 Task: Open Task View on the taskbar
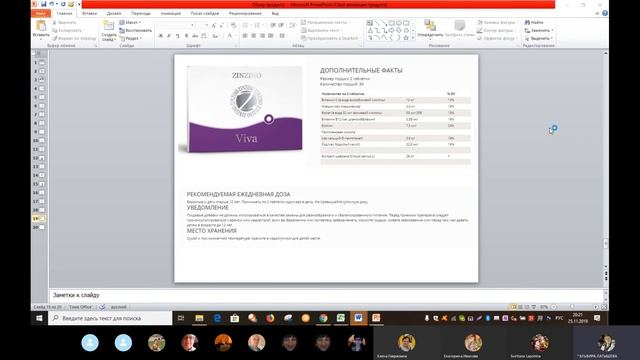pyautogui.click(x=181, y=318)
